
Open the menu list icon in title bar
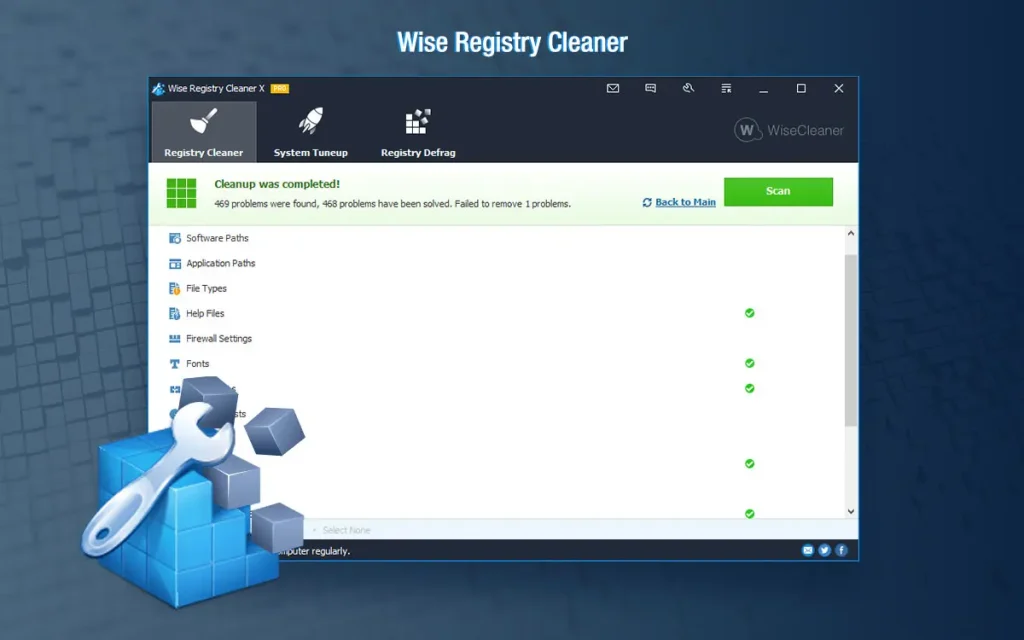726,88
